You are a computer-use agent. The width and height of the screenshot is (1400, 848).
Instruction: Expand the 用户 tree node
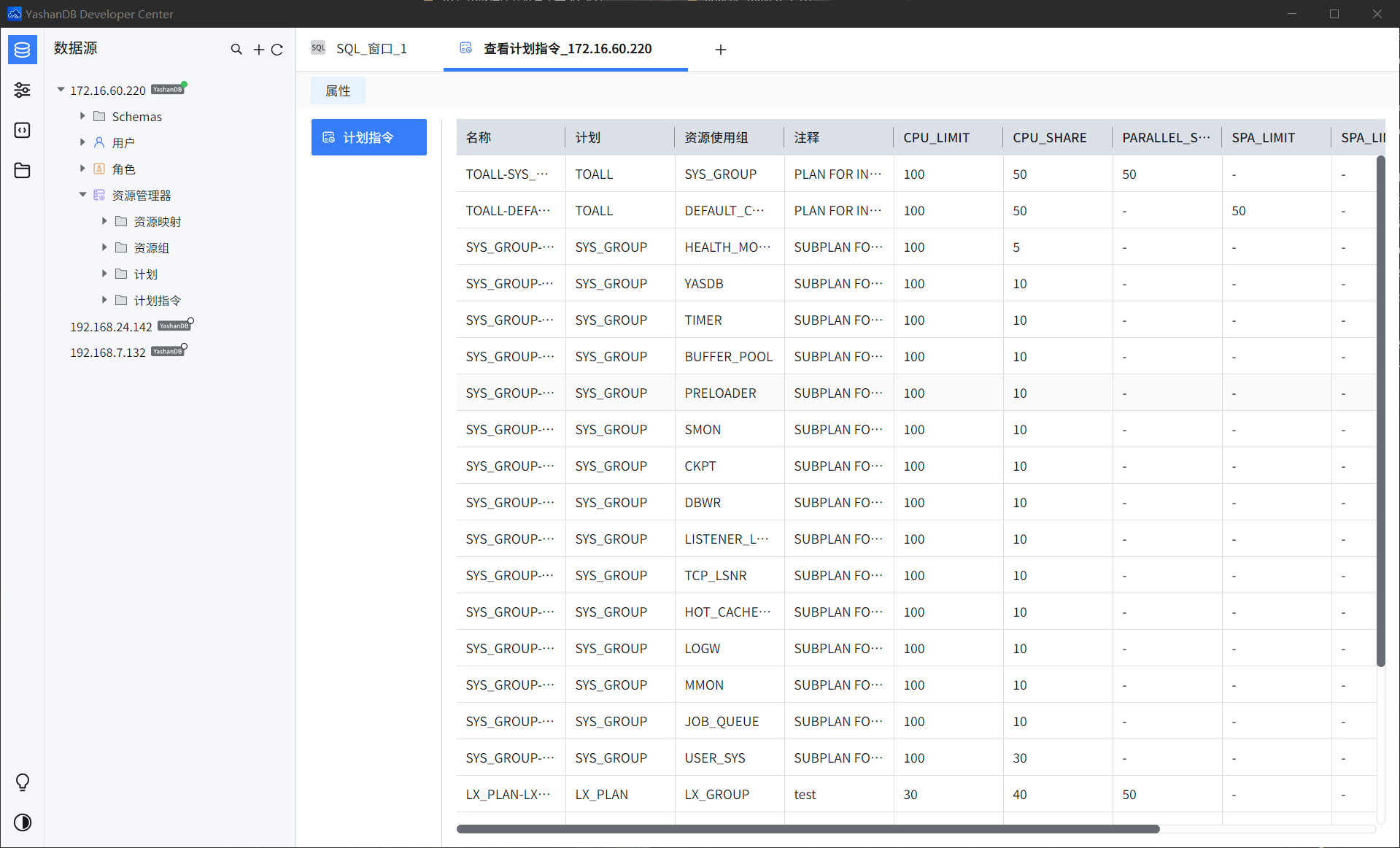coord(82,142)
